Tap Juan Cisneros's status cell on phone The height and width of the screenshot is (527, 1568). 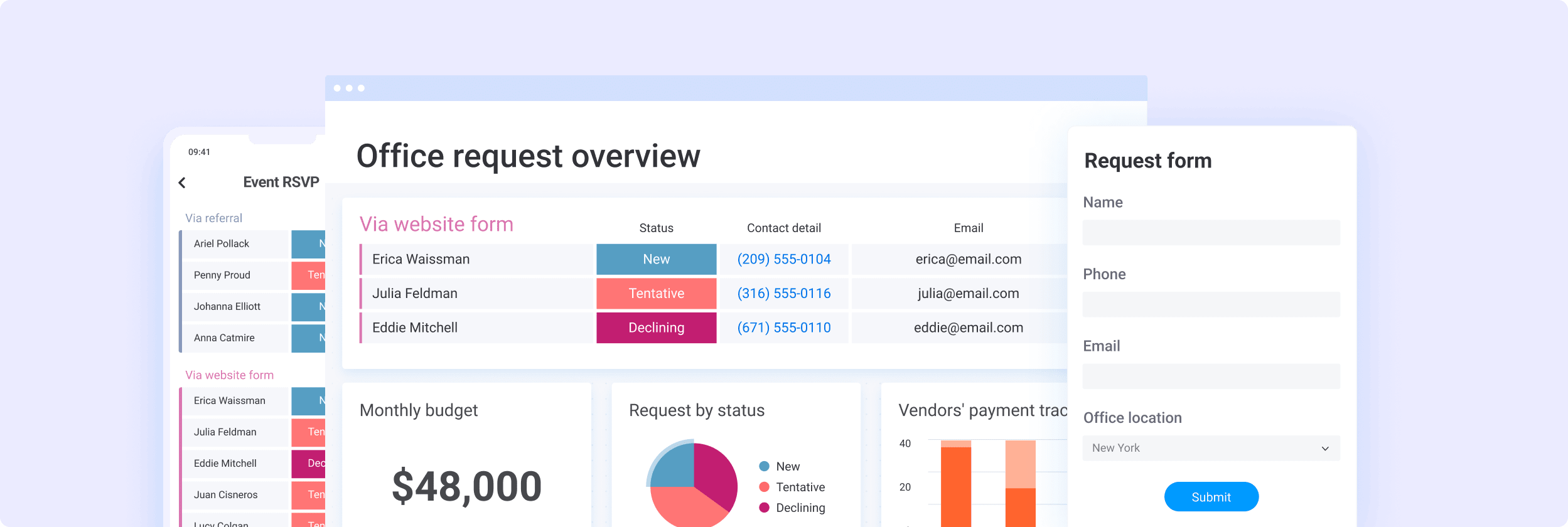click(308, 494)
